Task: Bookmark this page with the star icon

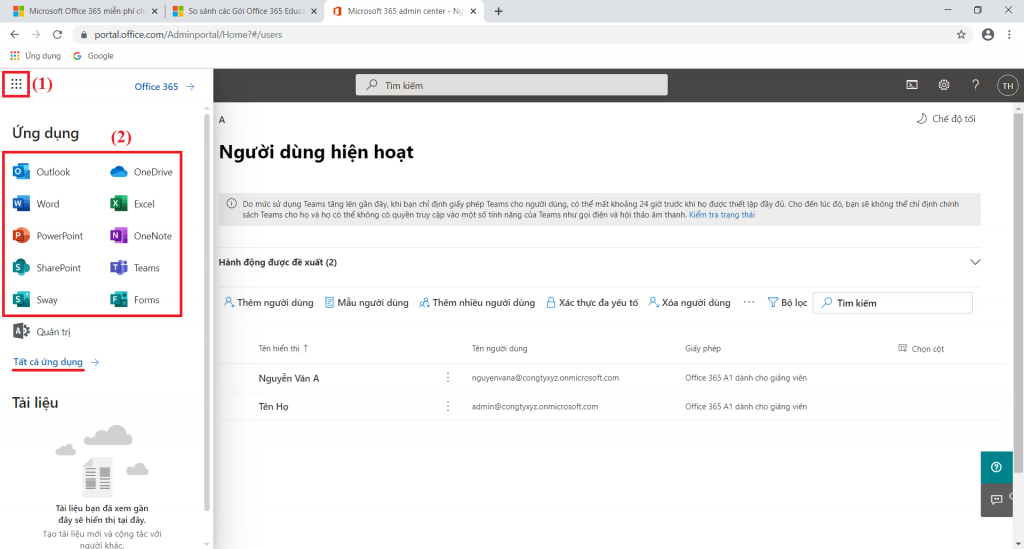Action: pos(961,35)
